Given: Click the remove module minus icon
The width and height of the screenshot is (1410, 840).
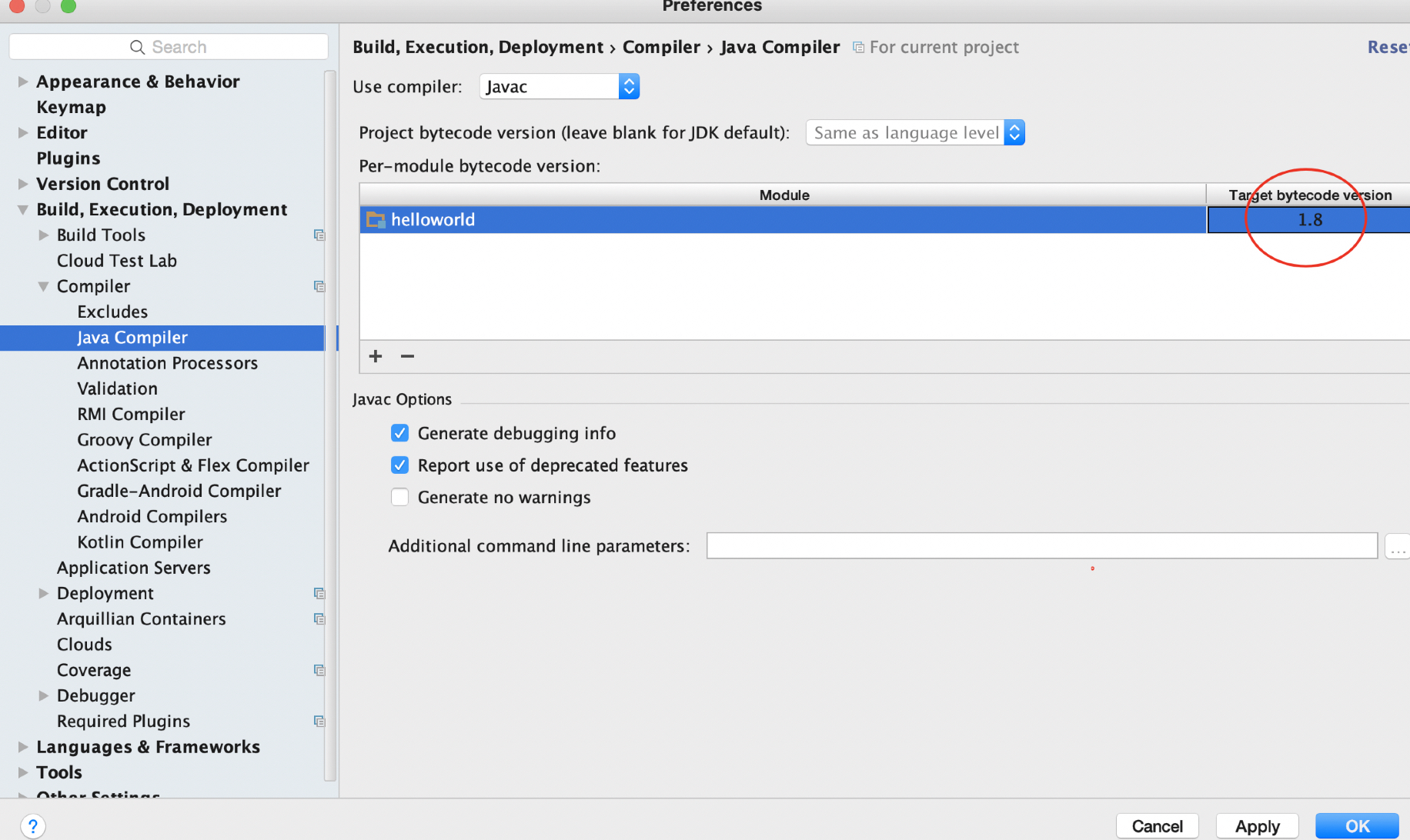Looking at the screenshot, I should [407, 356].
